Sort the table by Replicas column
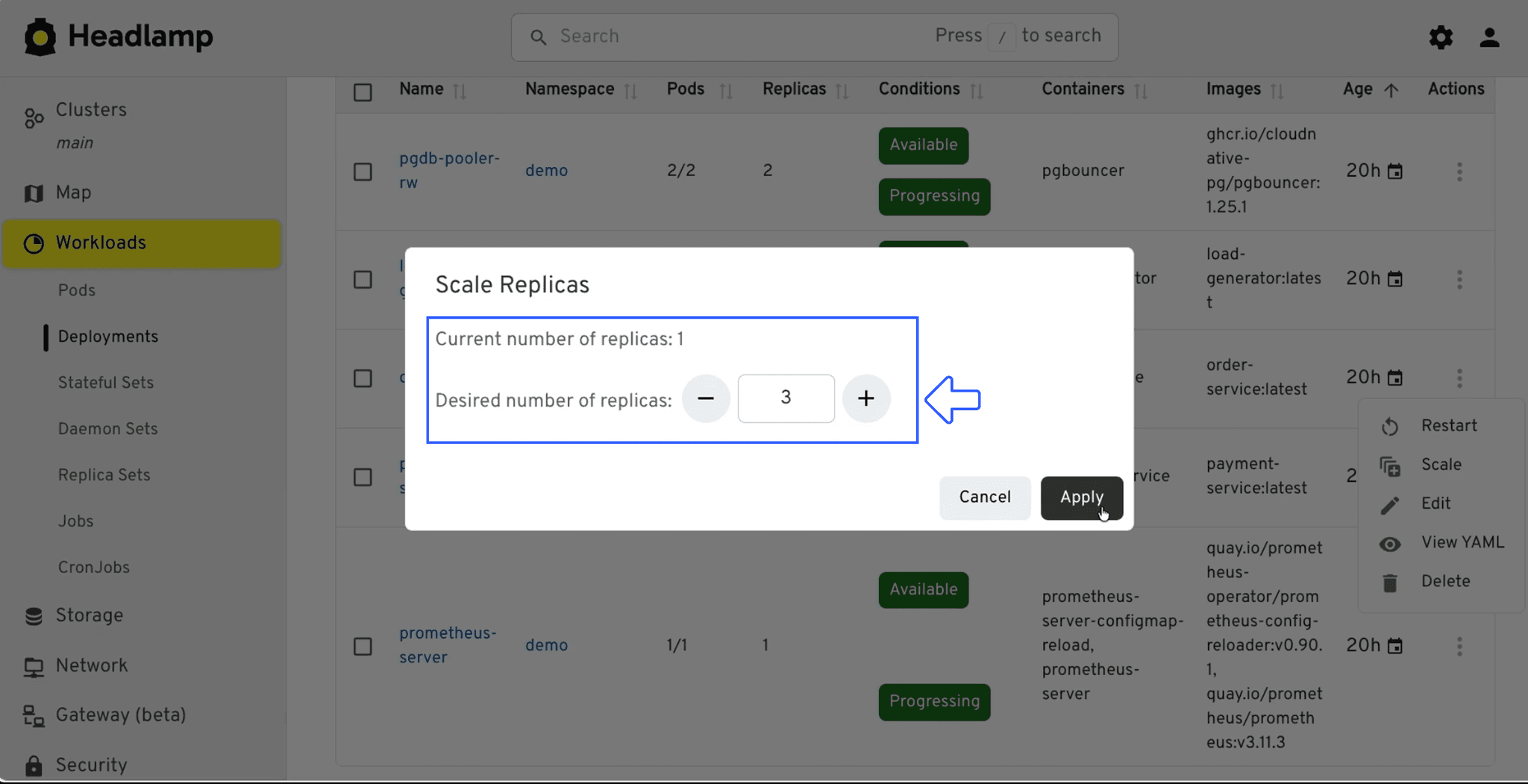The image size is (1528, 784). point(842,91)
